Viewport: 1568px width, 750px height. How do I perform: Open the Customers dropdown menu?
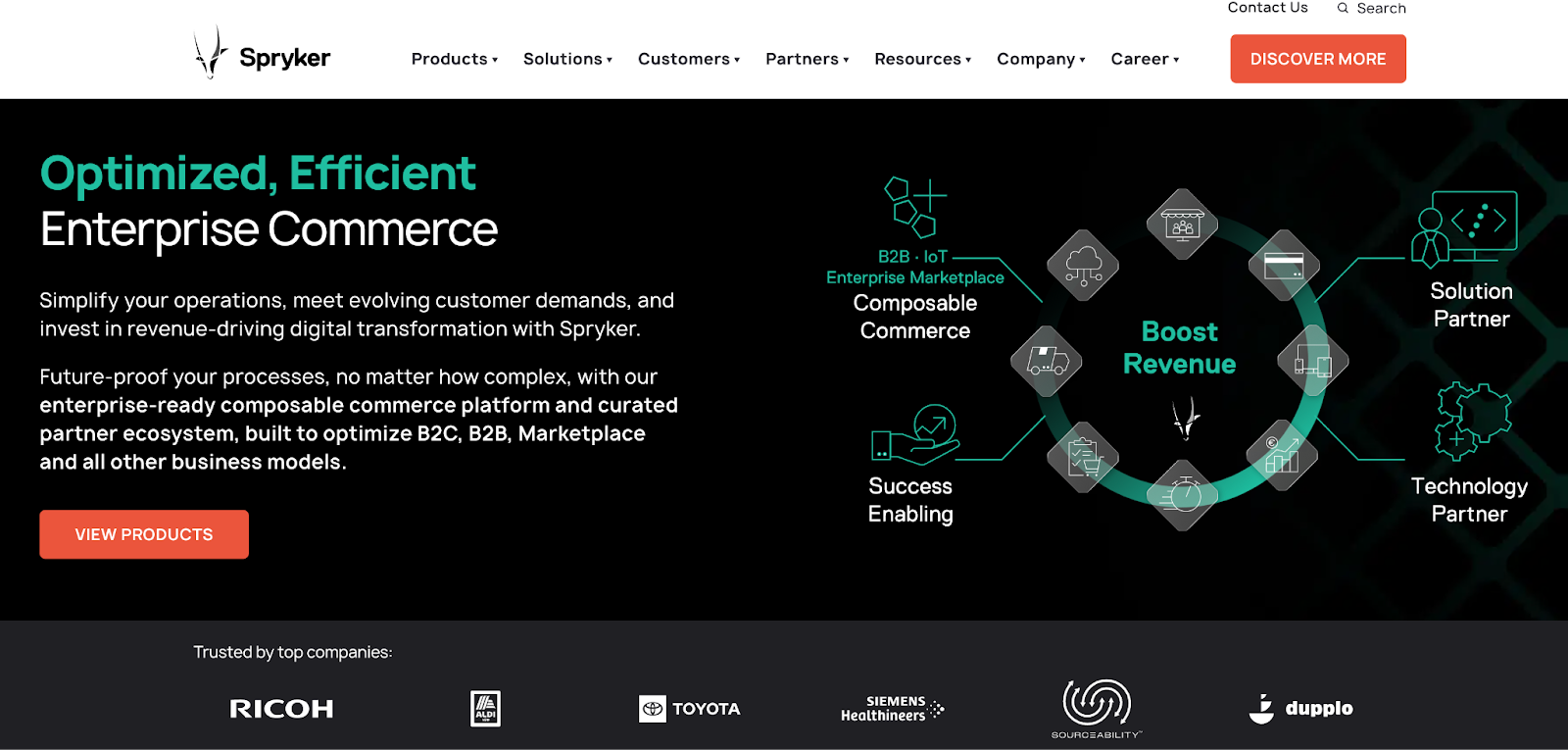click(x=689, y=59)
